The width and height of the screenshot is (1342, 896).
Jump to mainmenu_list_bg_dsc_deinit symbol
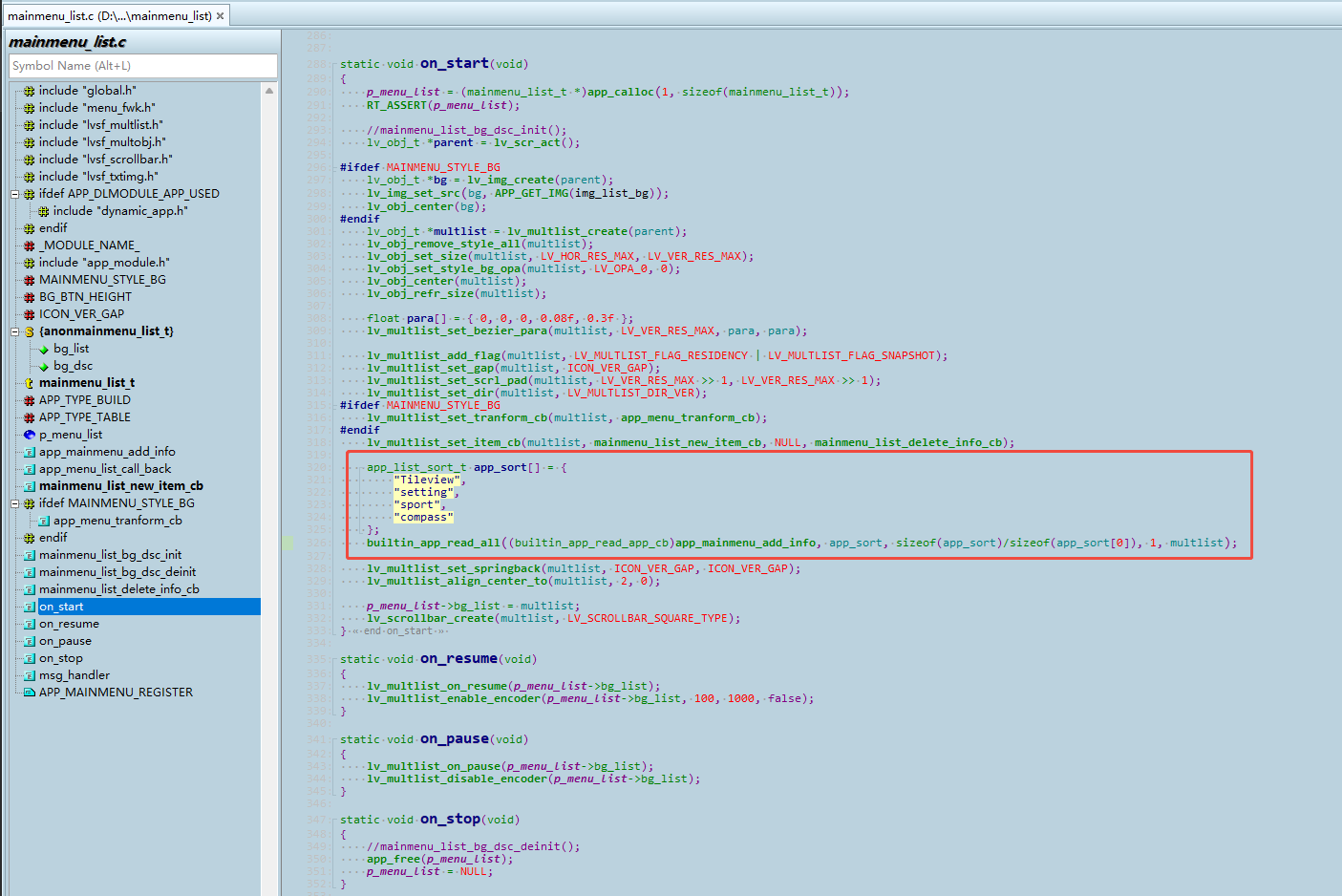click(x=117, y=572)
